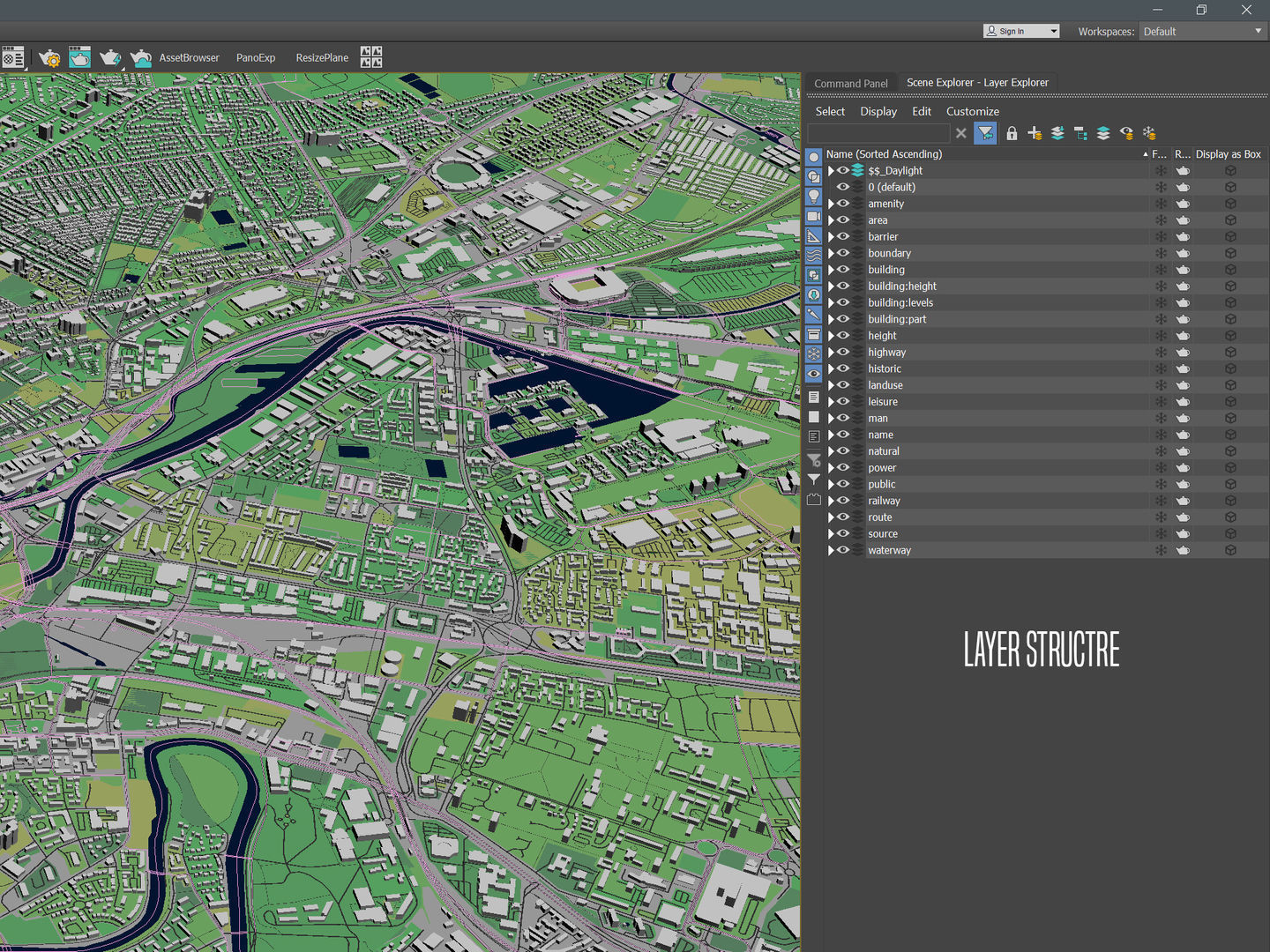The width and height of the screenshot is (1270, 952).
Task: Open Render Setup teapot with gear icon
Action: [x=49, y=58]
